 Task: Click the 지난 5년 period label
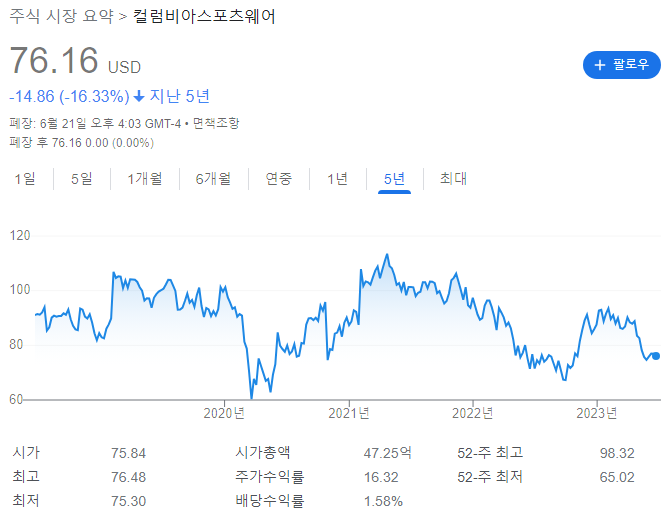(179, 96)
